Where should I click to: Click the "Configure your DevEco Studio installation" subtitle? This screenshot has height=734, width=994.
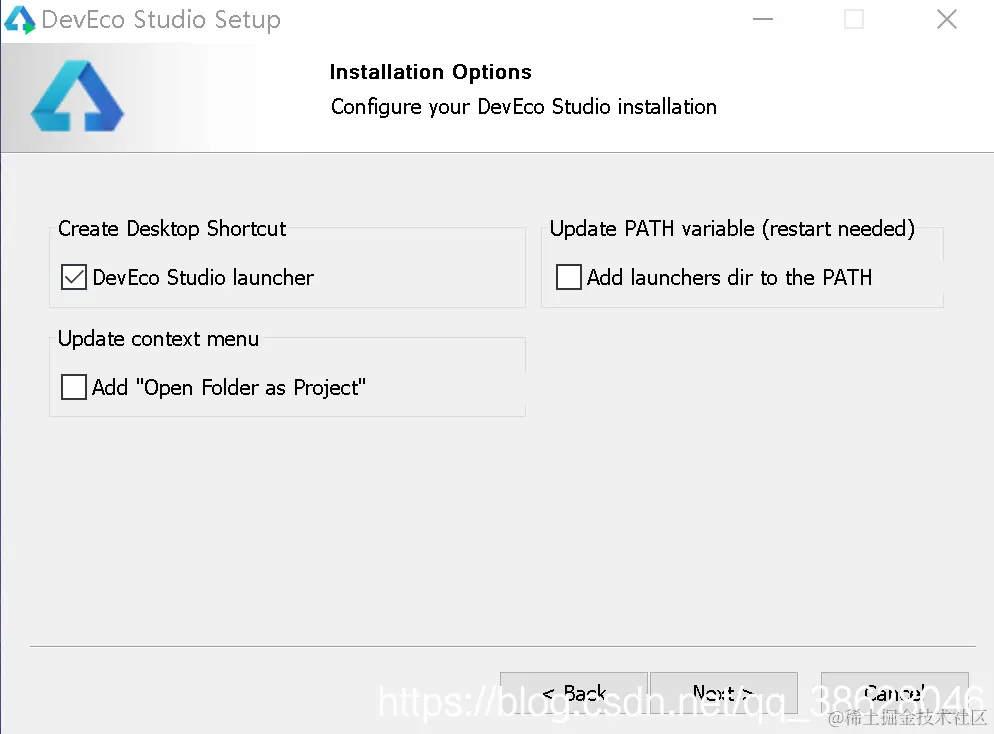(x=523, y=107)
